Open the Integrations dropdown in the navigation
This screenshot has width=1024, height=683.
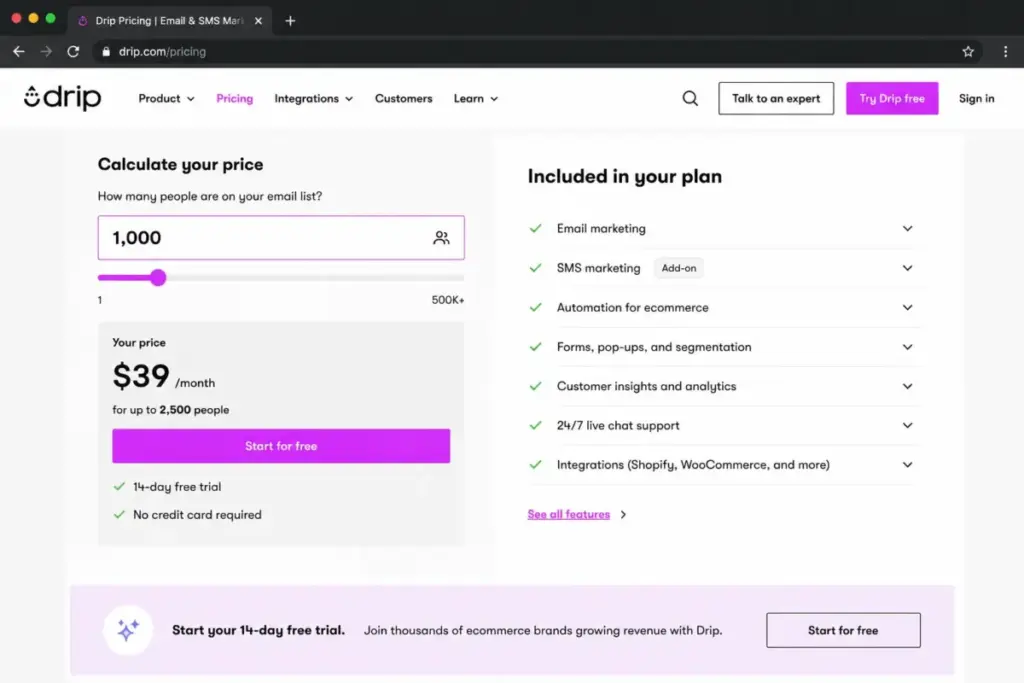[313, 99]
